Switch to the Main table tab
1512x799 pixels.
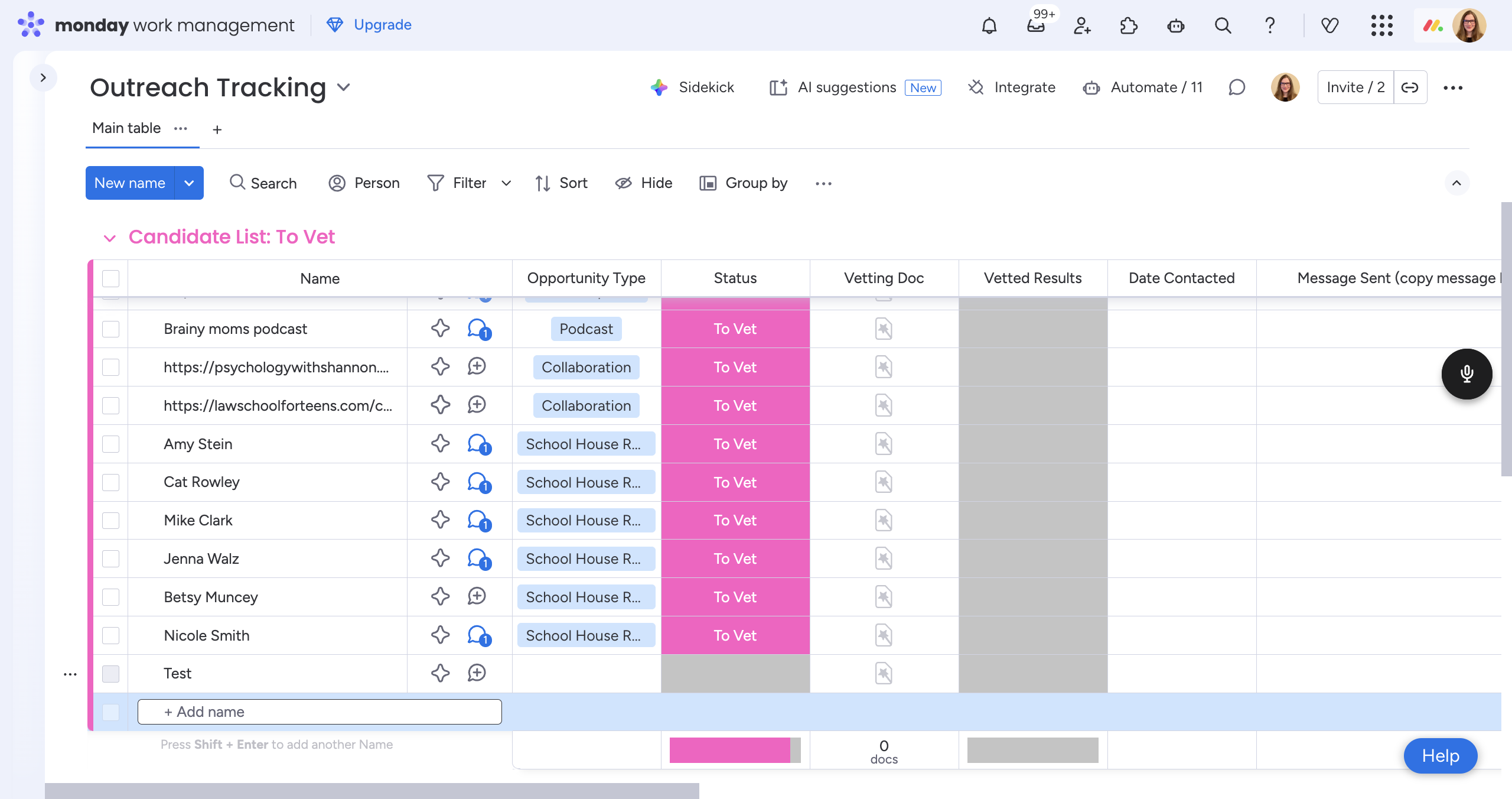126,128
